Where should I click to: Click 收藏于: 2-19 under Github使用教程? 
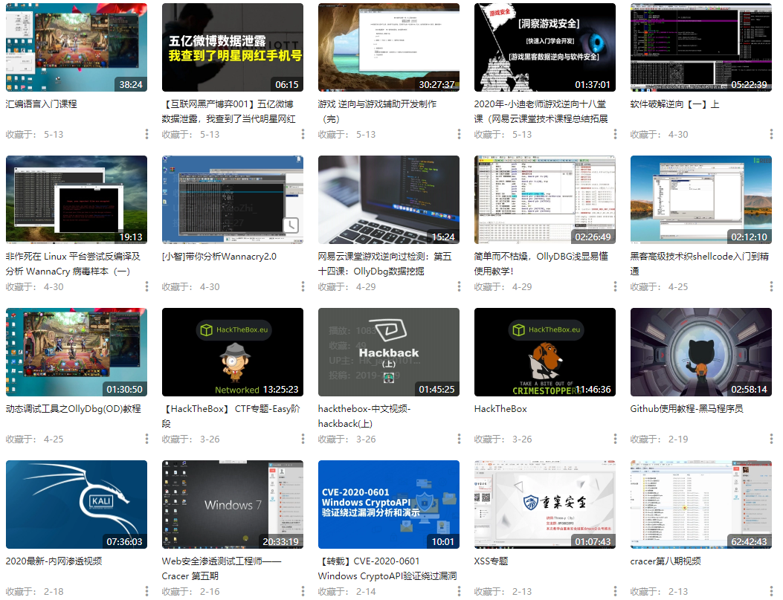pyautogui.click(x=659, y=439)
